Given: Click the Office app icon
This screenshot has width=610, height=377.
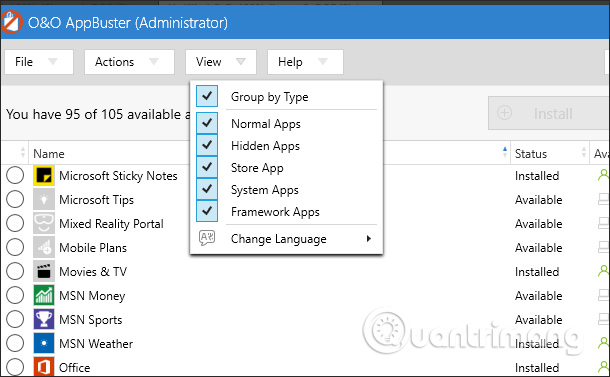Looking at the screenshot, I should coord(44,367).
